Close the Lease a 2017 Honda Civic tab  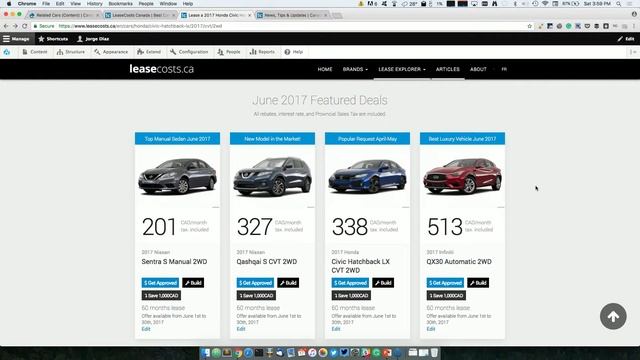tap(250, 15)
